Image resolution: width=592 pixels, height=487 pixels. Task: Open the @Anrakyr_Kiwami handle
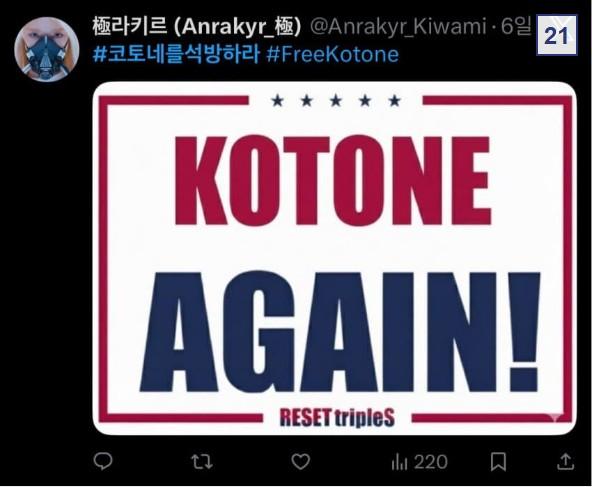coord(398,26)
